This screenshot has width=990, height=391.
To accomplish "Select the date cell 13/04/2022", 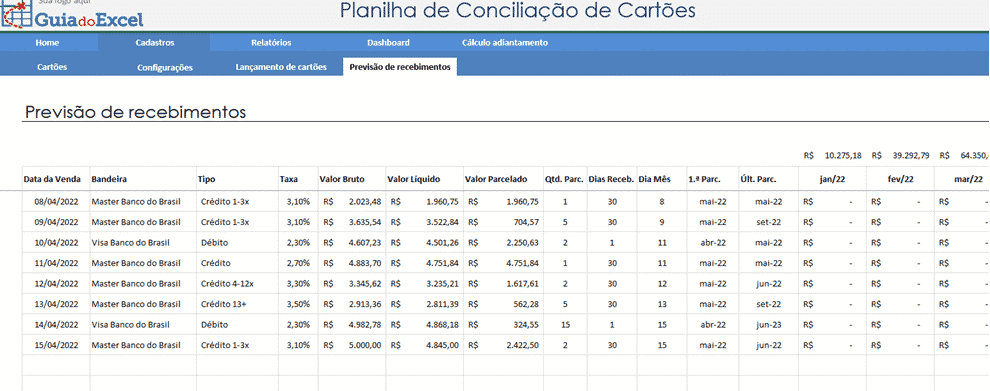I will tap(56, 304).
